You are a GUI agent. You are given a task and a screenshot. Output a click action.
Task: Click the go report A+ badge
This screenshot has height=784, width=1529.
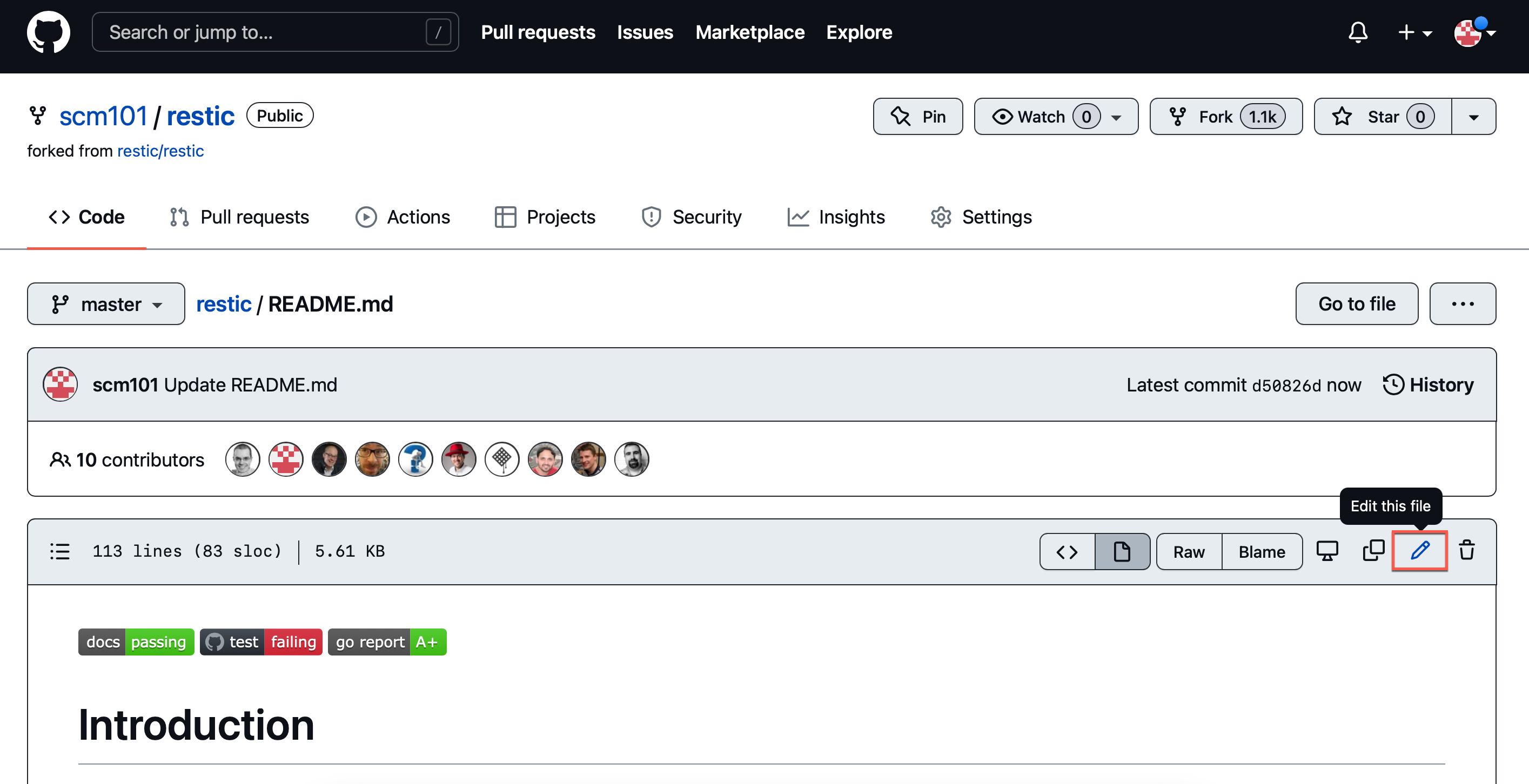387,641
